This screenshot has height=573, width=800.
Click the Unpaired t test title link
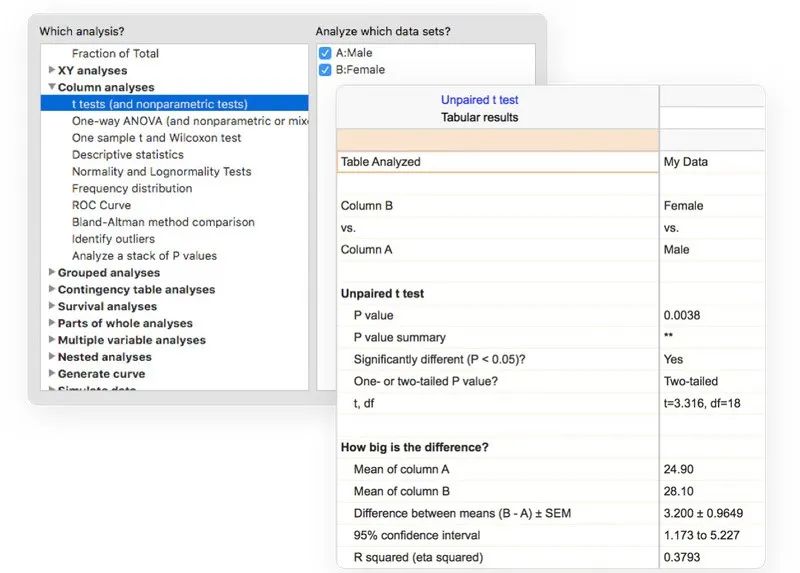pyautogui.click(x=479, y=100)
